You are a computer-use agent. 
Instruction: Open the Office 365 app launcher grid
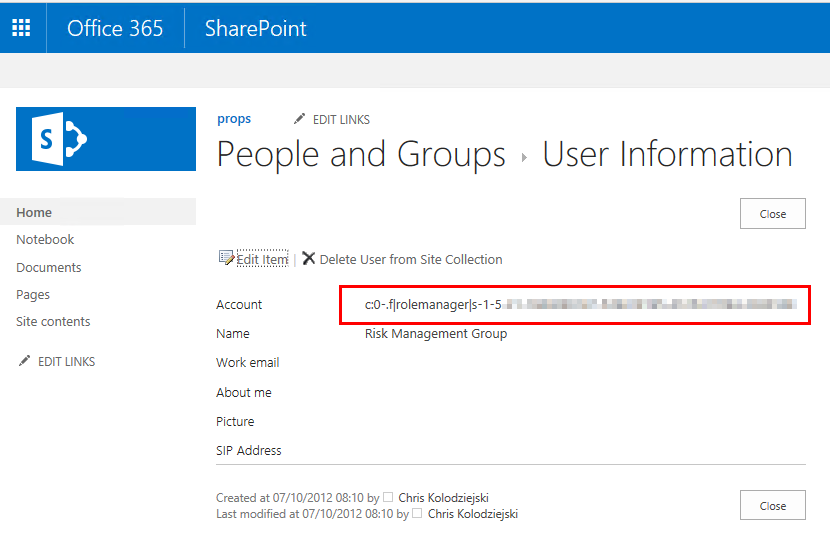[22, 28]
